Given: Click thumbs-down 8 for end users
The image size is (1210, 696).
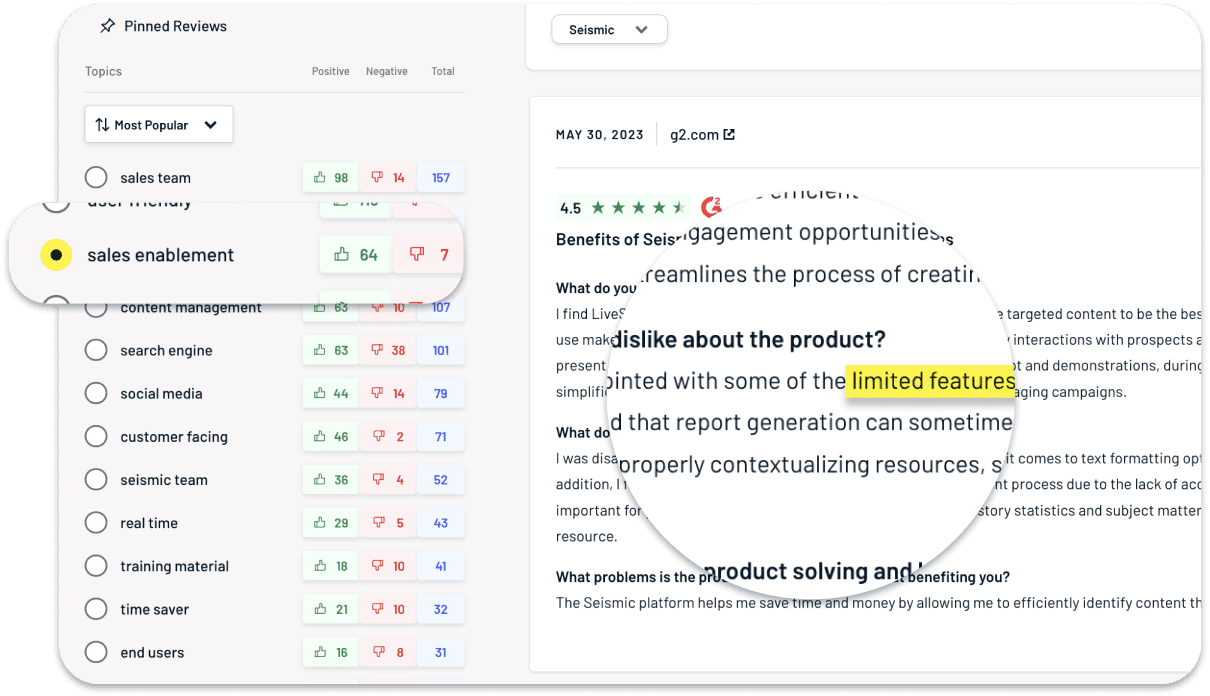Looking at the screenshot, I should point(388,652).
